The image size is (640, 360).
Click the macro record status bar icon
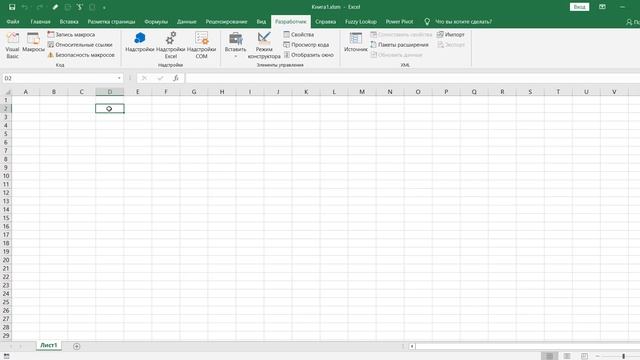coord(7,356)
